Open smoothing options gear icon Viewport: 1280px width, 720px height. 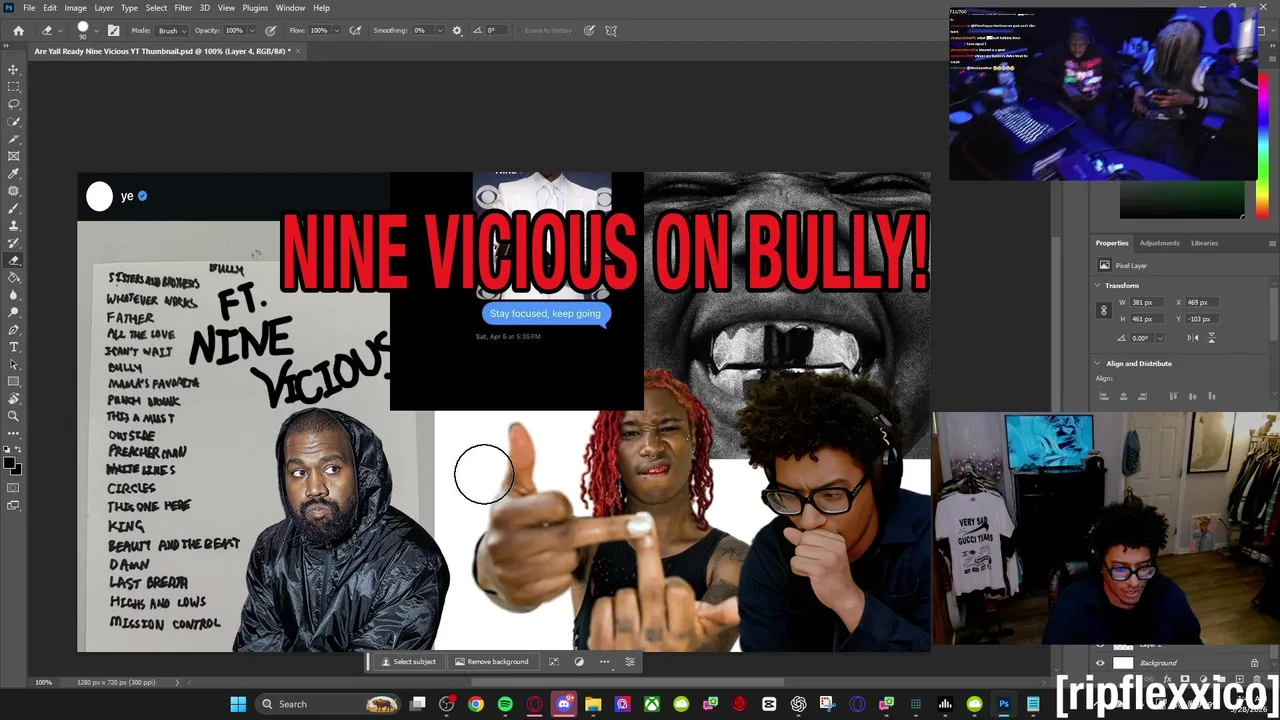pyautogui.click(x=457, y=30)
